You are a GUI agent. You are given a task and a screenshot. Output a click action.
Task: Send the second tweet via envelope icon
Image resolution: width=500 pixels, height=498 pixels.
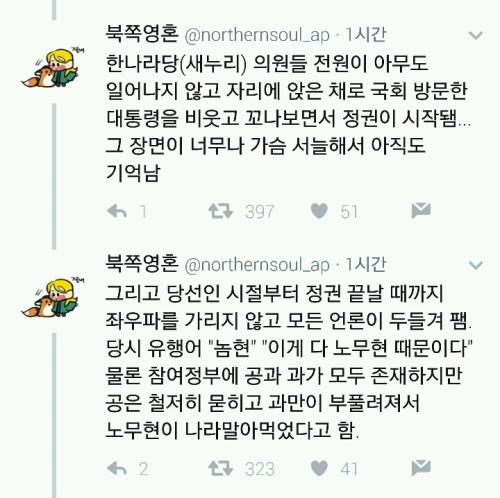[421, 467]
